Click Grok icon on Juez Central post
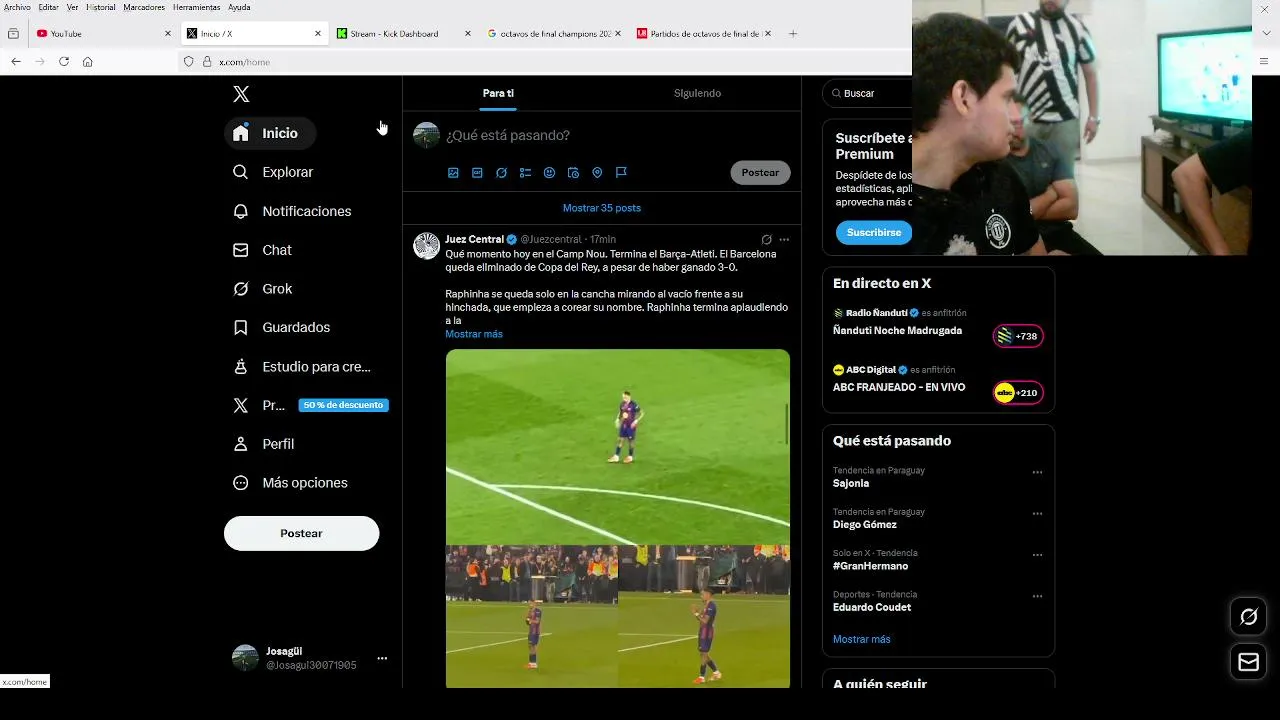1280x720 pixels. pyautogui.click(x=767, y=240)
